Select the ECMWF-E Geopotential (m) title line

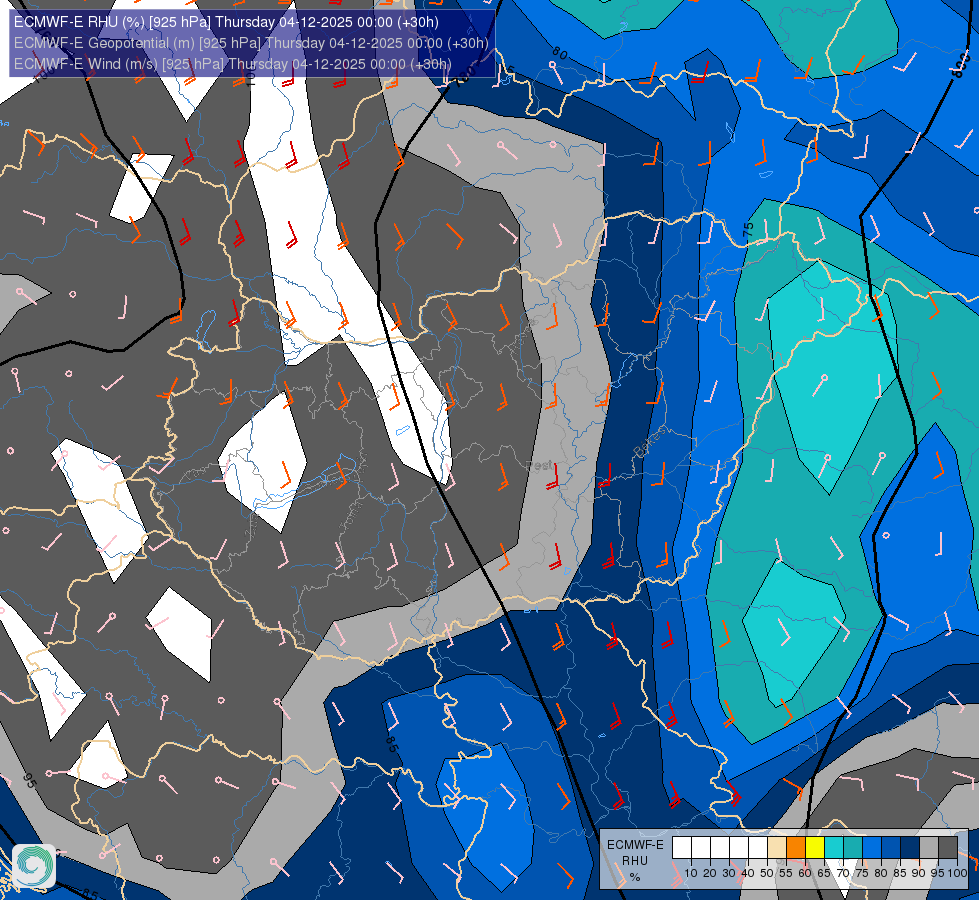(251, 43)
